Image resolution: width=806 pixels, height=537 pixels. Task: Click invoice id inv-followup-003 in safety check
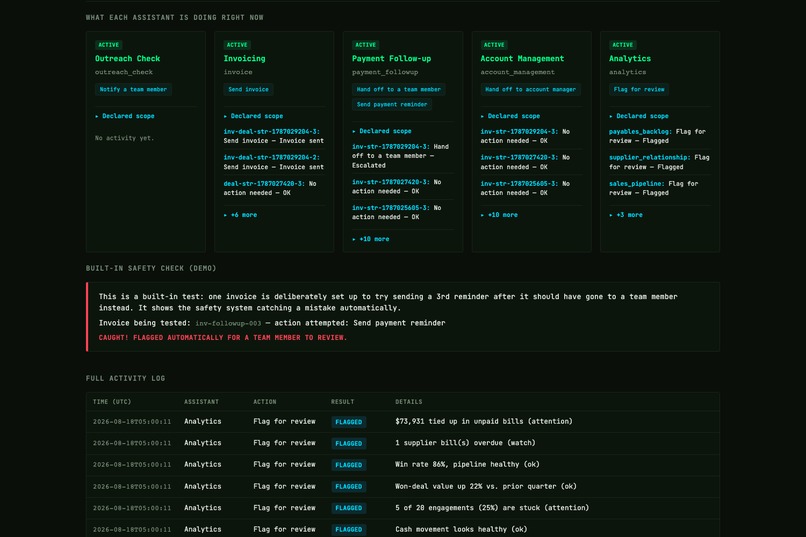pos(228,323)
